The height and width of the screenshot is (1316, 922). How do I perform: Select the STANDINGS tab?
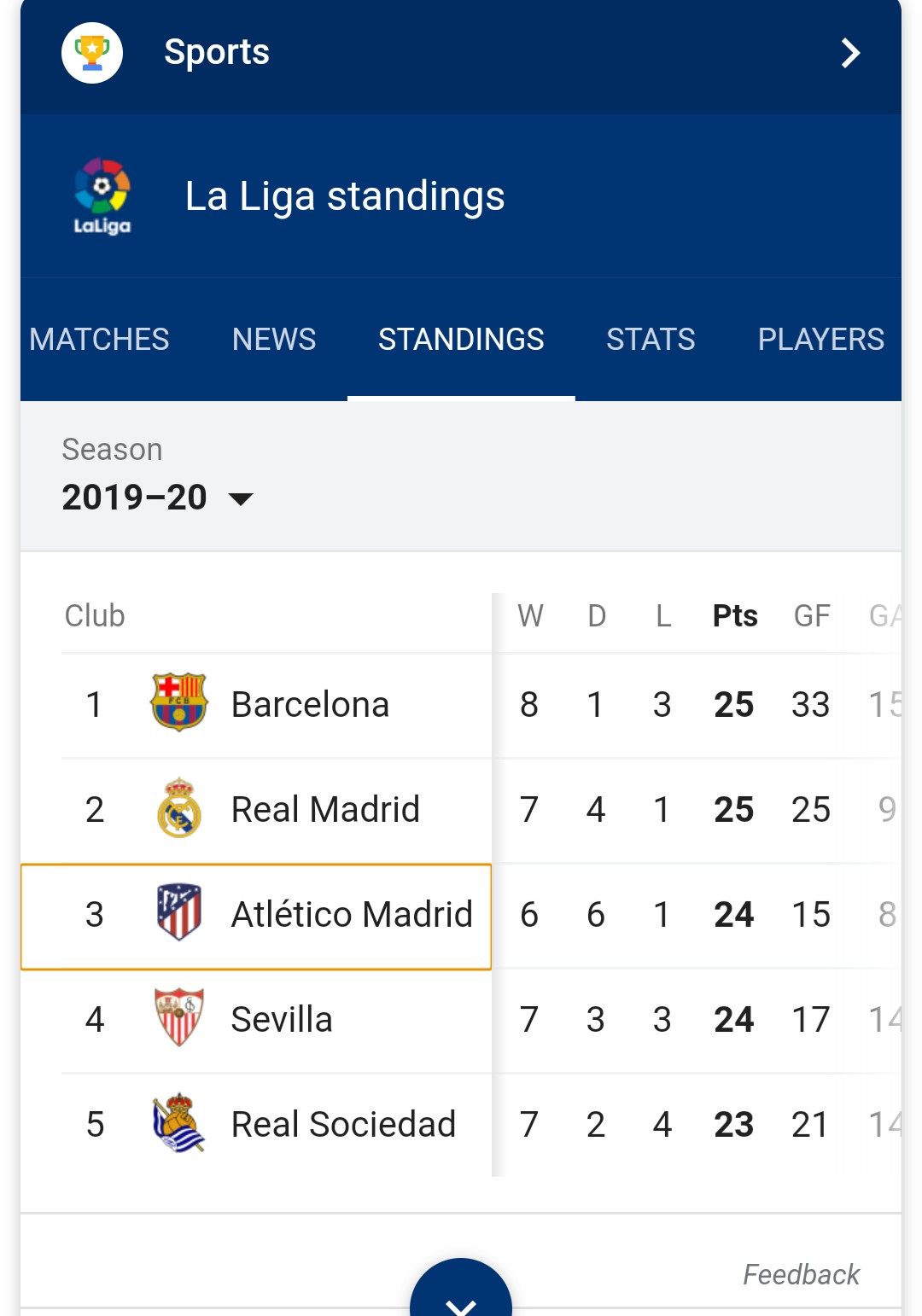tap(461, 340)
